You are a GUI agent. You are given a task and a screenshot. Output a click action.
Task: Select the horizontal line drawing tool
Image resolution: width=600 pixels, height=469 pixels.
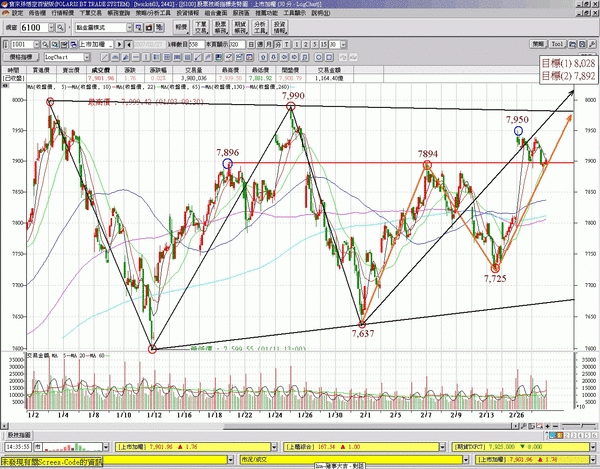point(136,57)
